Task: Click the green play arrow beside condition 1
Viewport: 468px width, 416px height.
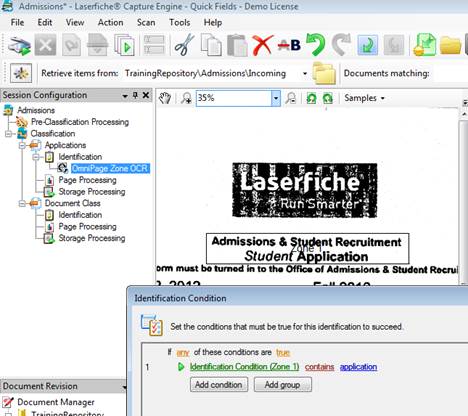Action: click(181, 367)
